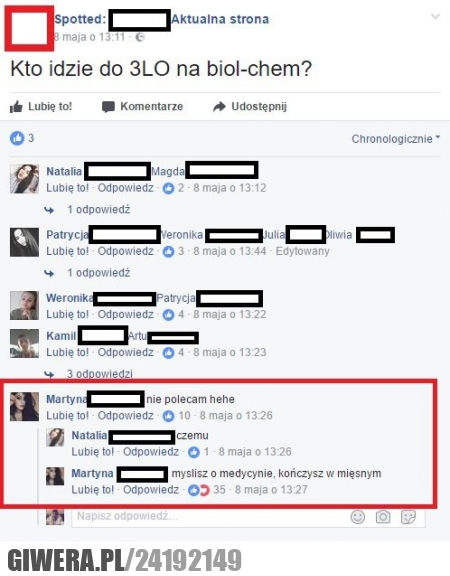Open sticker picker icon in reply box

(408, 517)
